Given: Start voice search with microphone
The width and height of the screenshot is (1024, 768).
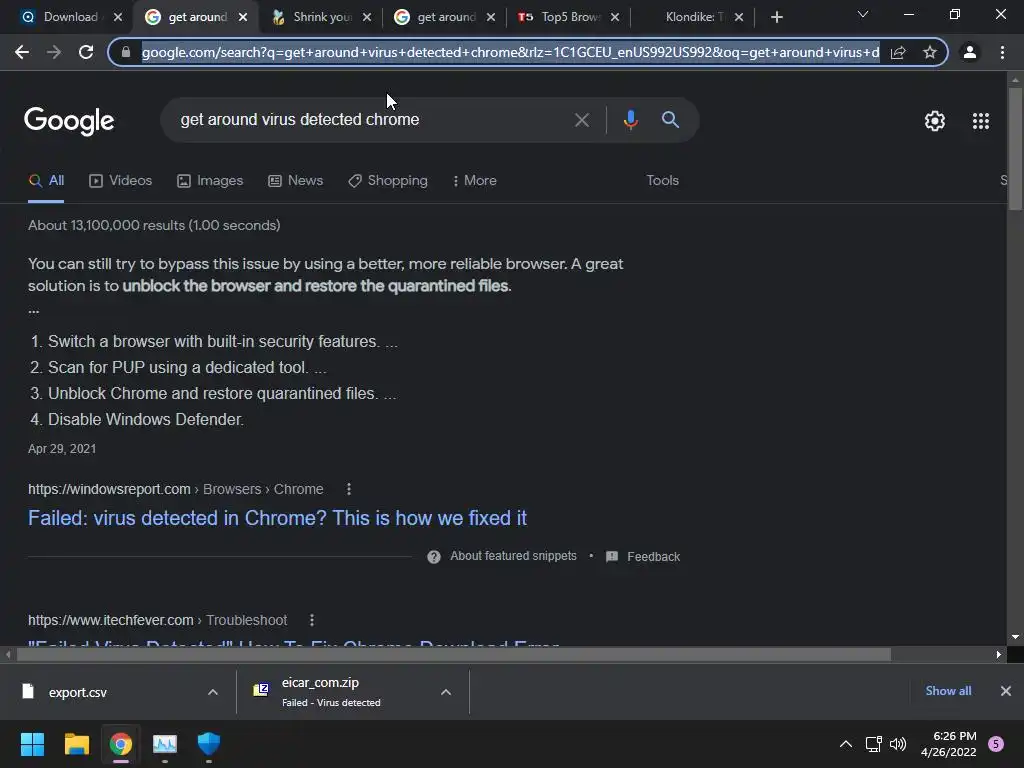Looking at the screenshot, I should pos(630,120).
